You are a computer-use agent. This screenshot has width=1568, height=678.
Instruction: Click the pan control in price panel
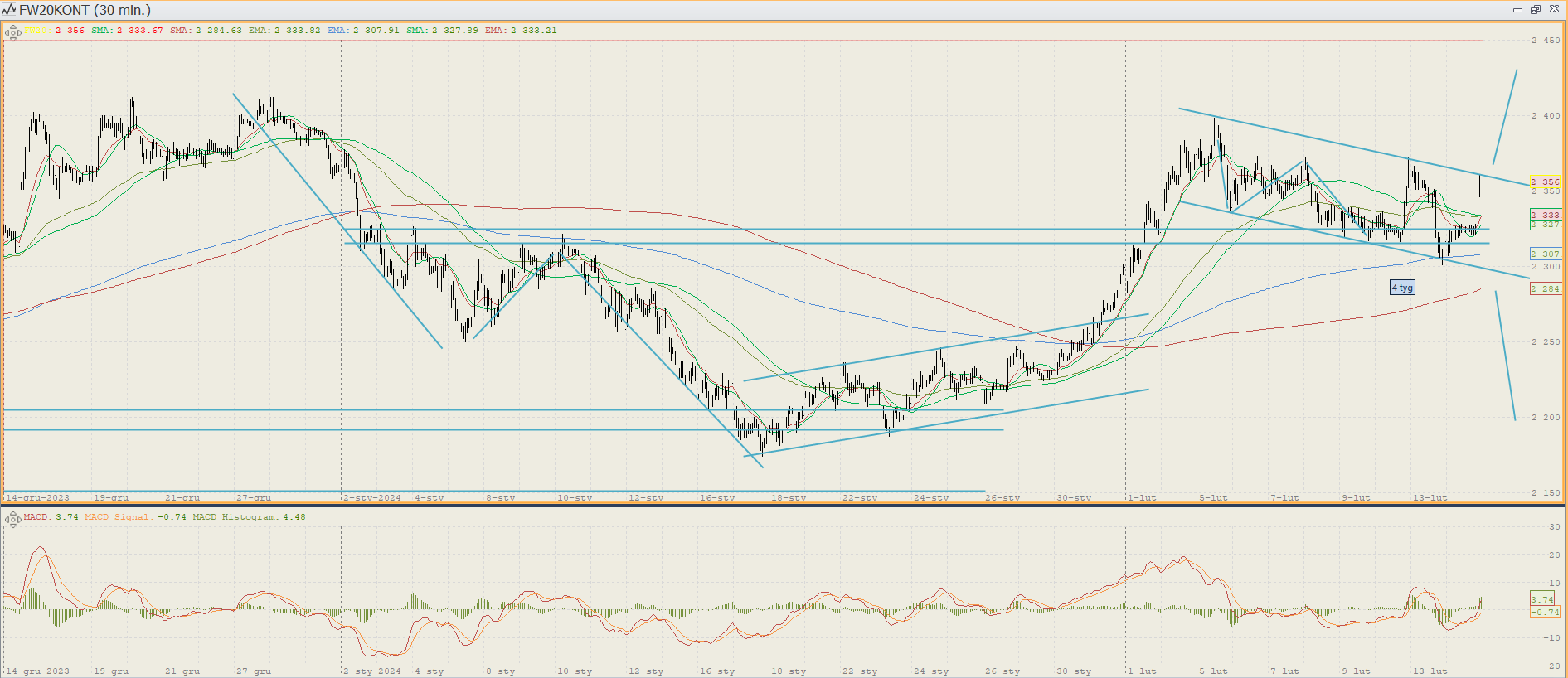pyautogui.click(x=12, y=33)
